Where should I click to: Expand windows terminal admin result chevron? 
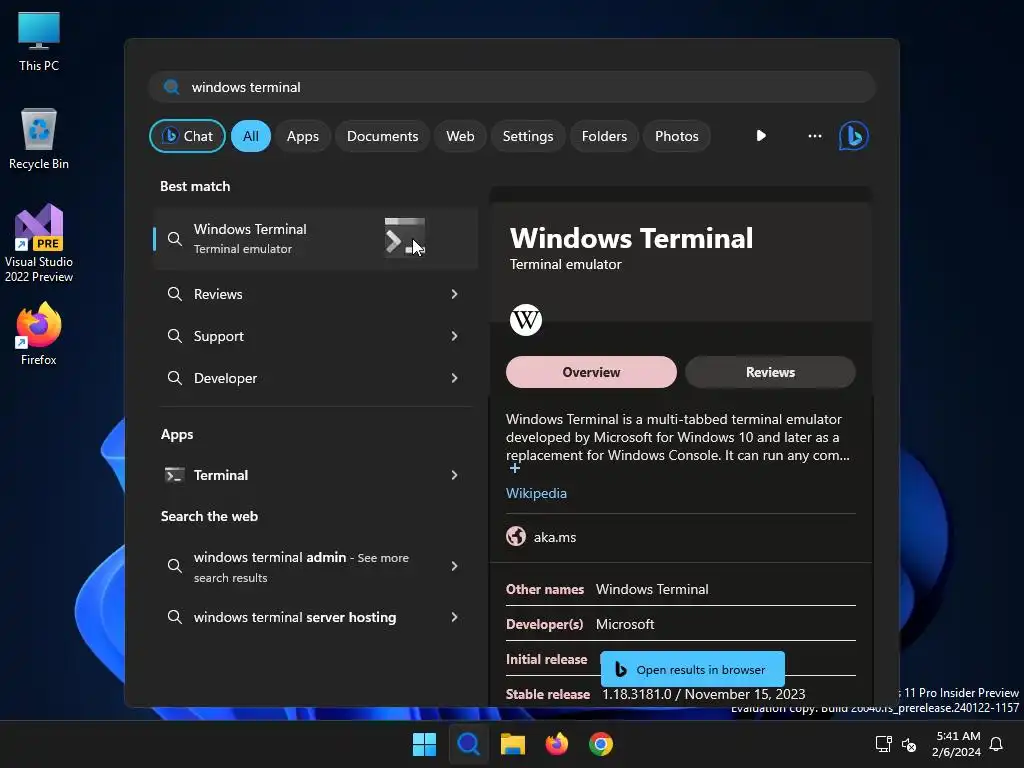point(455,566)
